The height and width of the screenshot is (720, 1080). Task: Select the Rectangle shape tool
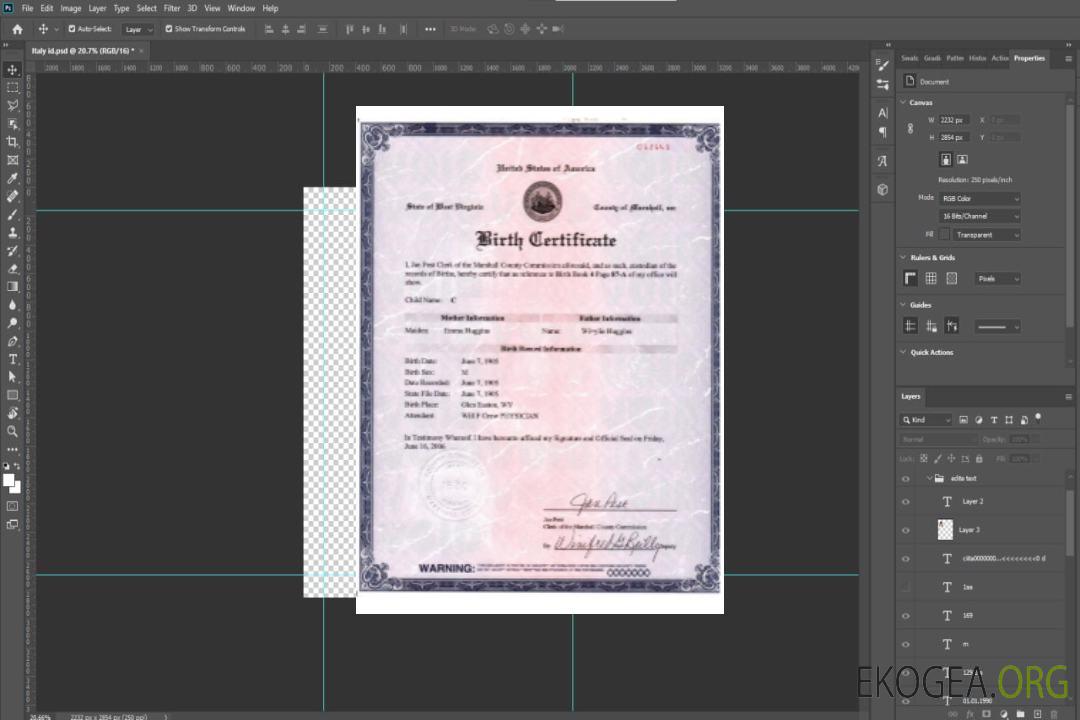12,395
